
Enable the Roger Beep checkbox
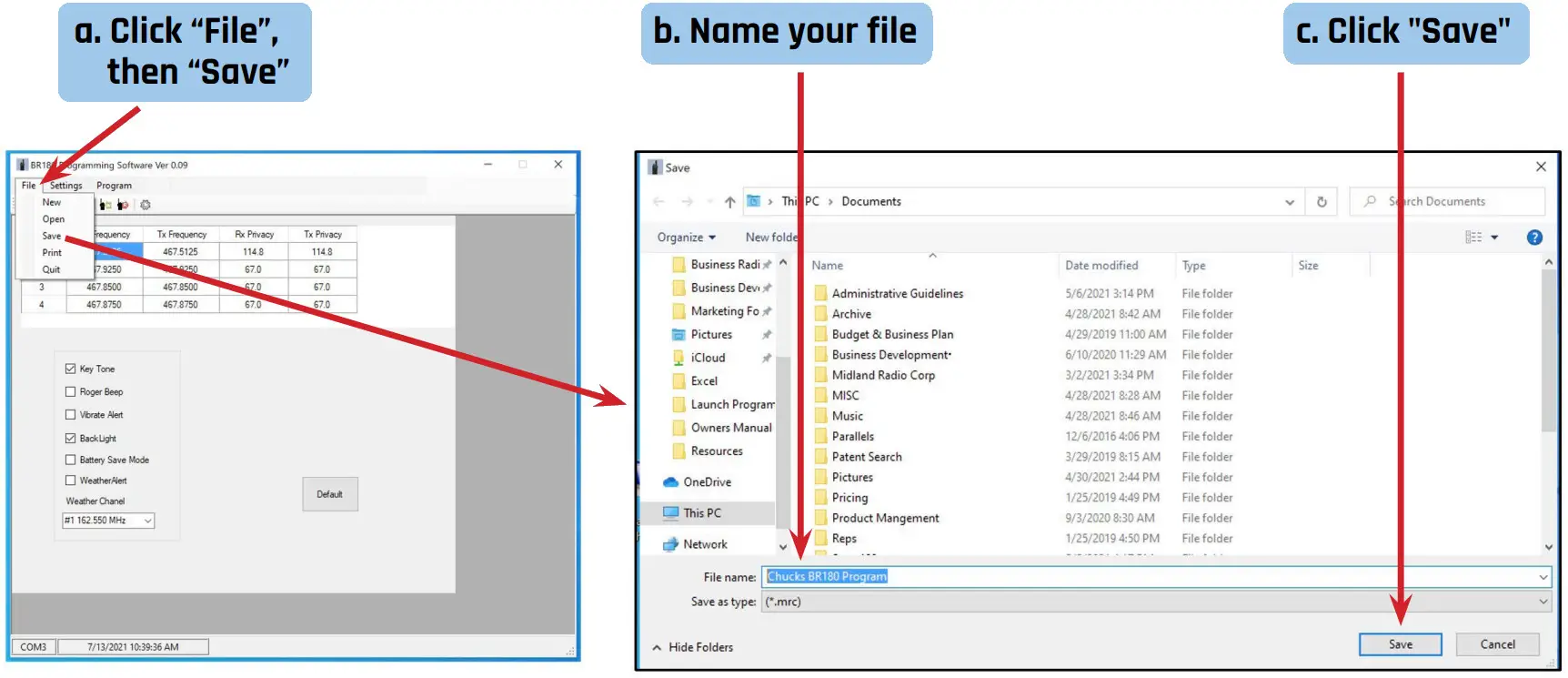click(x=70, y=391)
